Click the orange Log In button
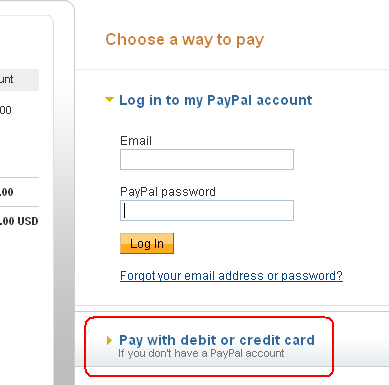This screenshot has height=385, width=389. (147, 244)
